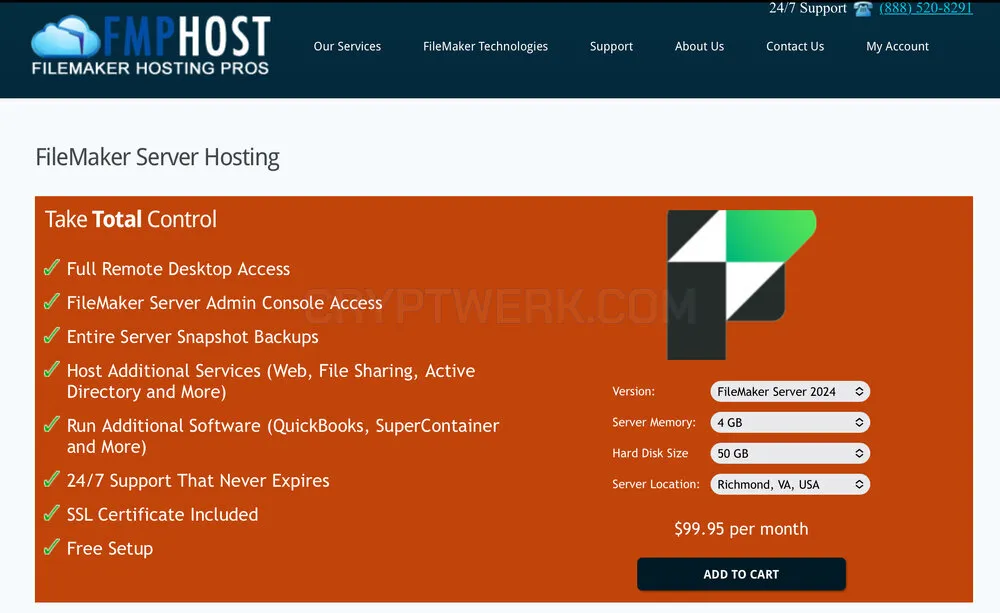Click the checkmark beside Free Setup
The height and width of the screenshot is (613, 1000).
[52, 546]
